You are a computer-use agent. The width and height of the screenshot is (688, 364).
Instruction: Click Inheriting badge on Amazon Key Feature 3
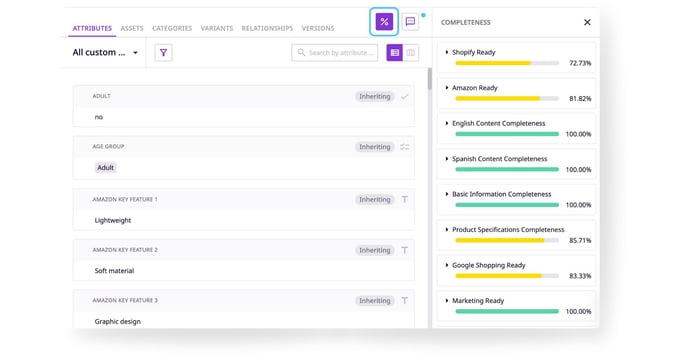[374, 300]
